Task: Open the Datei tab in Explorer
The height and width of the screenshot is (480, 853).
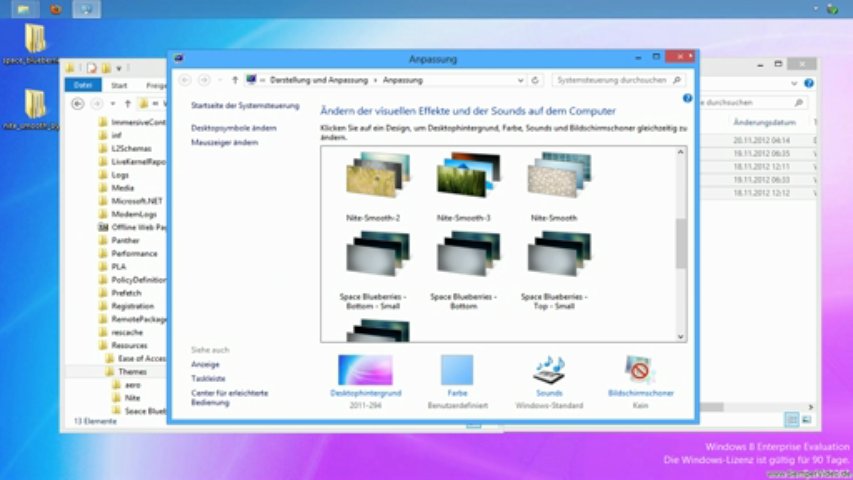Action: (x=83, y=85)
